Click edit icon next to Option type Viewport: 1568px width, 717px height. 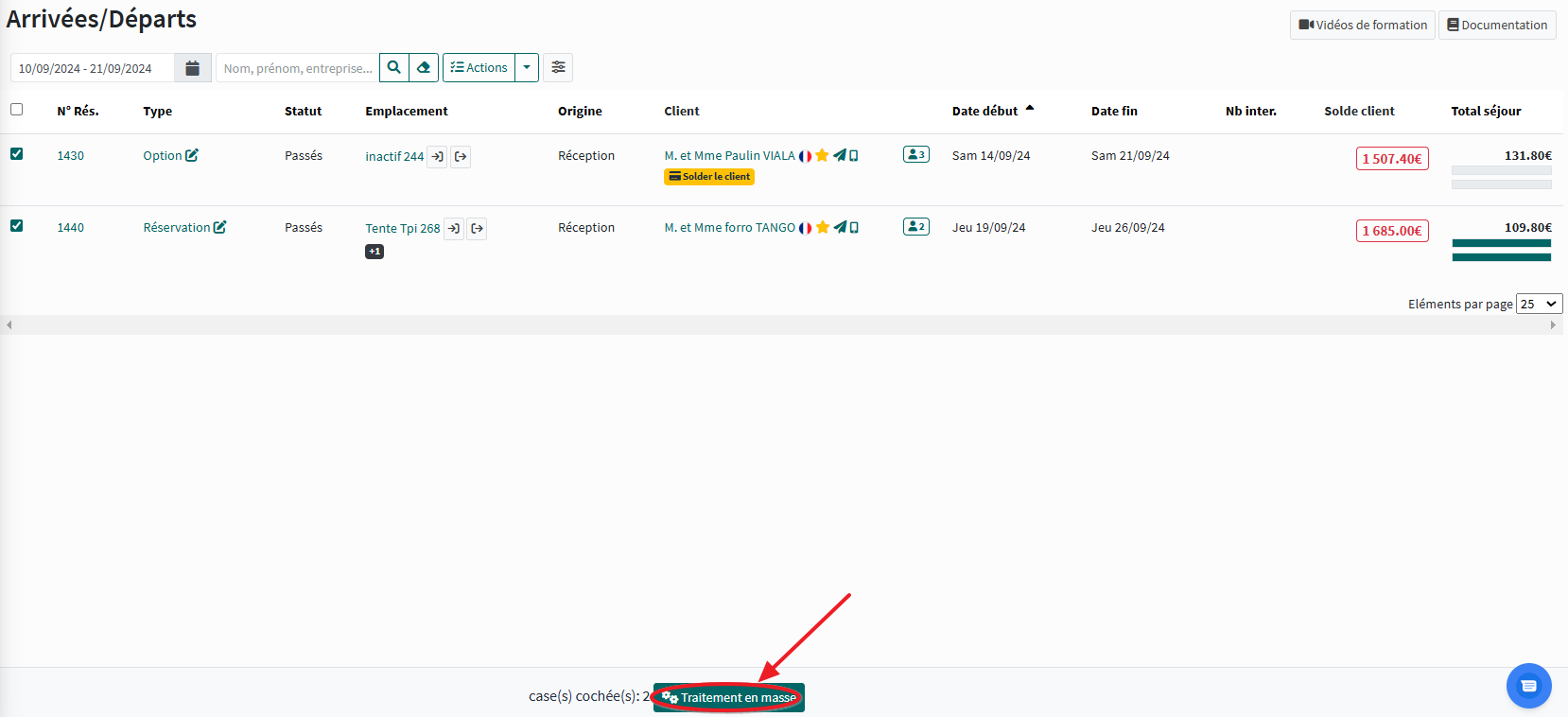coord(192,156)
